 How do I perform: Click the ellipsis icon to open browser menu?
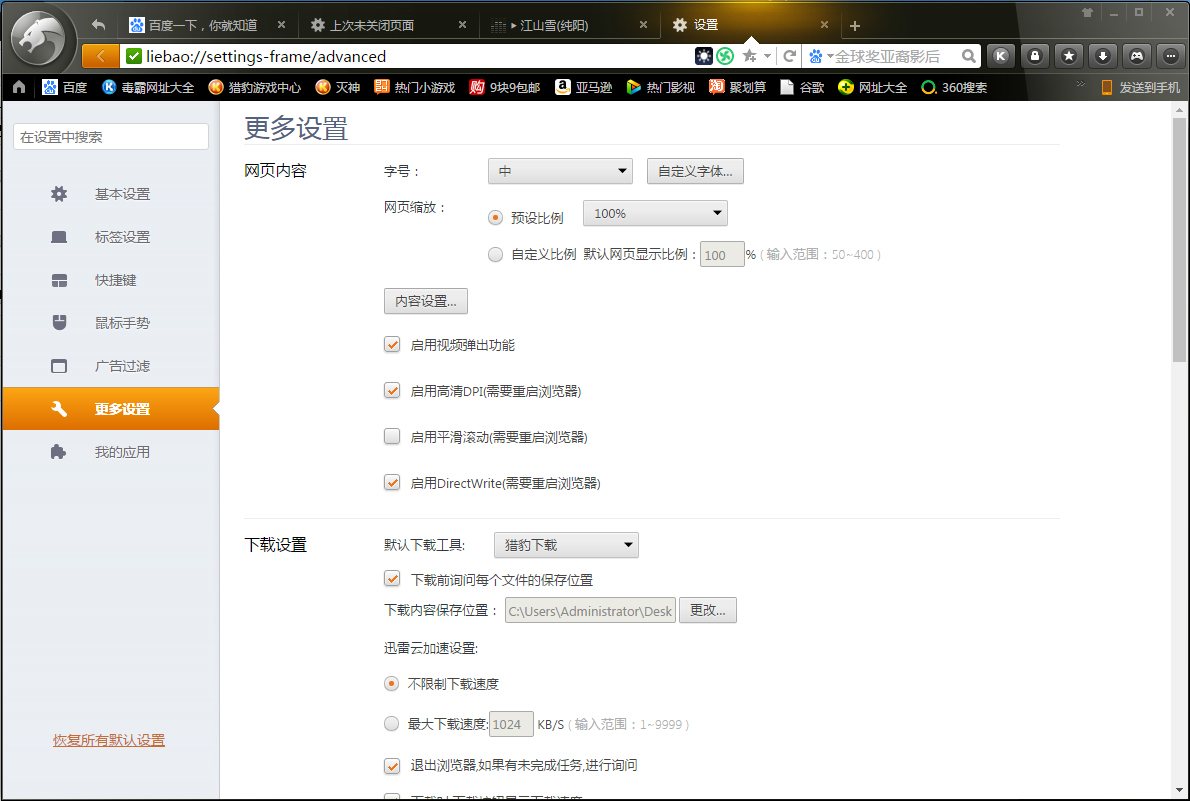[x=1171, y=57]
